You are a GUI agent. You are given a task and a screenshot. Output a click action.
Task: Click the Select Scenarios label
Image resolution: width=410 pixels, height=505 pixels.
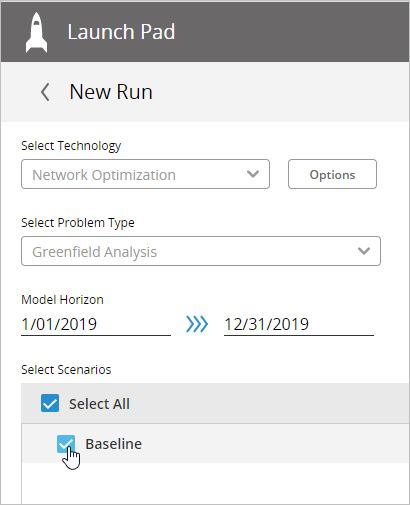(x=66, y=370)
